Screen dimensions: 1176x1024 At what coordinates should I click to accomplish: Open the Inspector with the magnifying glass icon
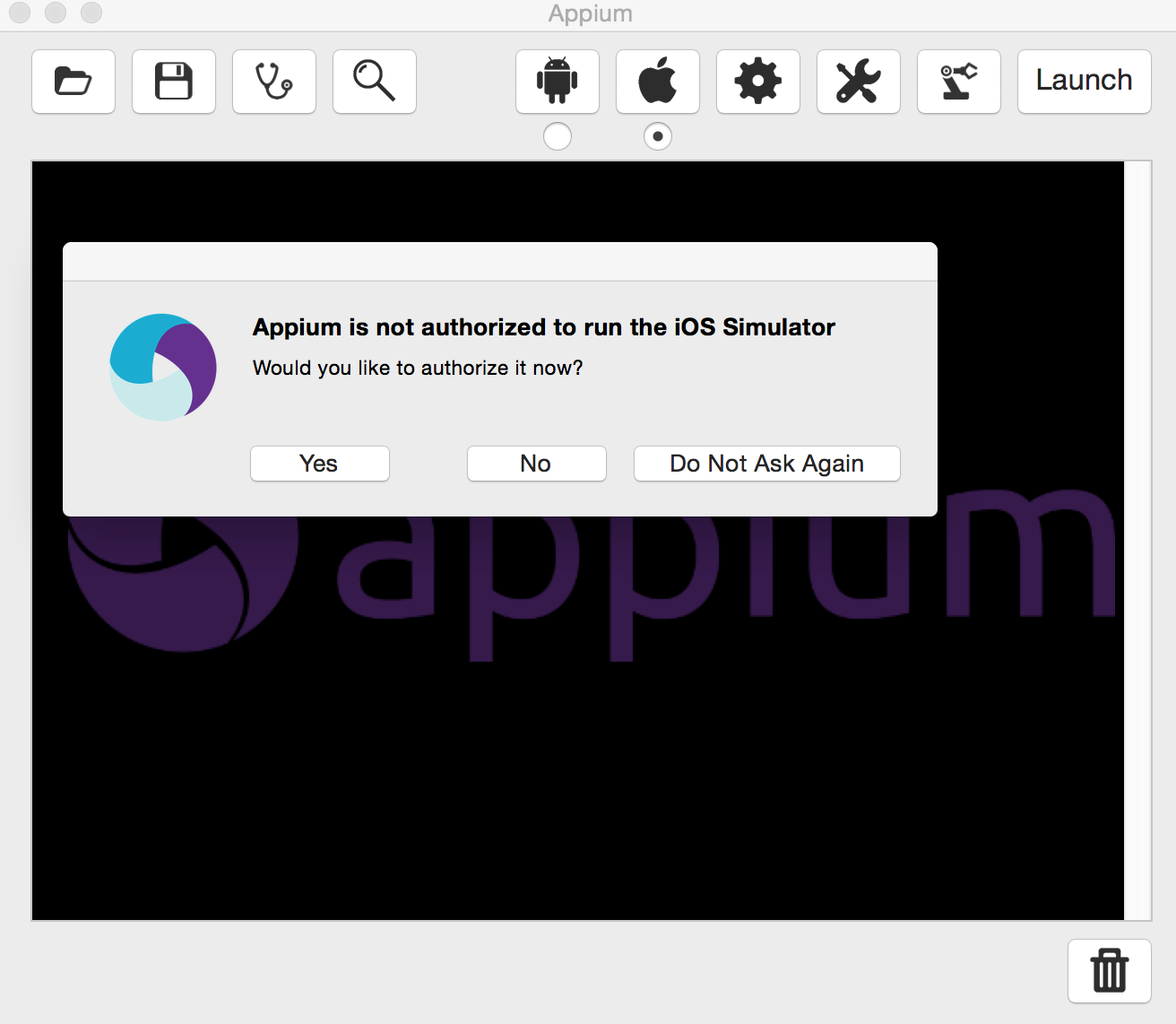pyautogui.click(x=375, y=82)
